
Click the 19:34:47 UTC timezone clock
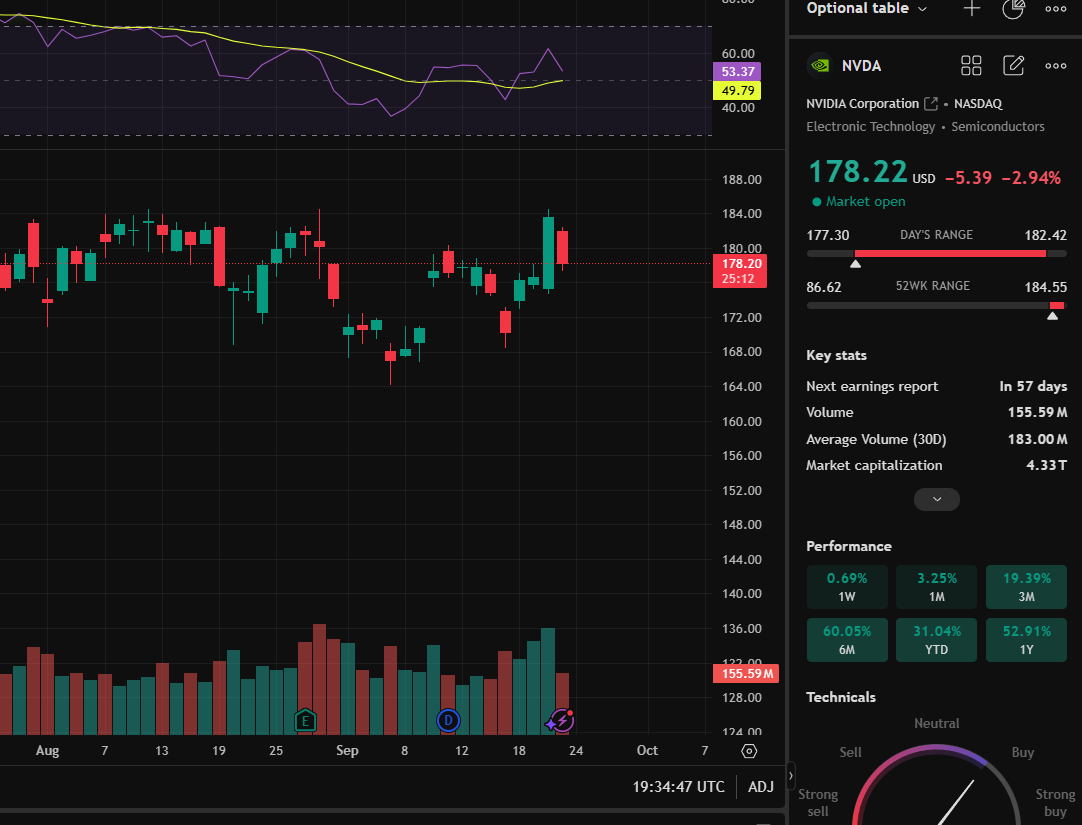point(678,787)
